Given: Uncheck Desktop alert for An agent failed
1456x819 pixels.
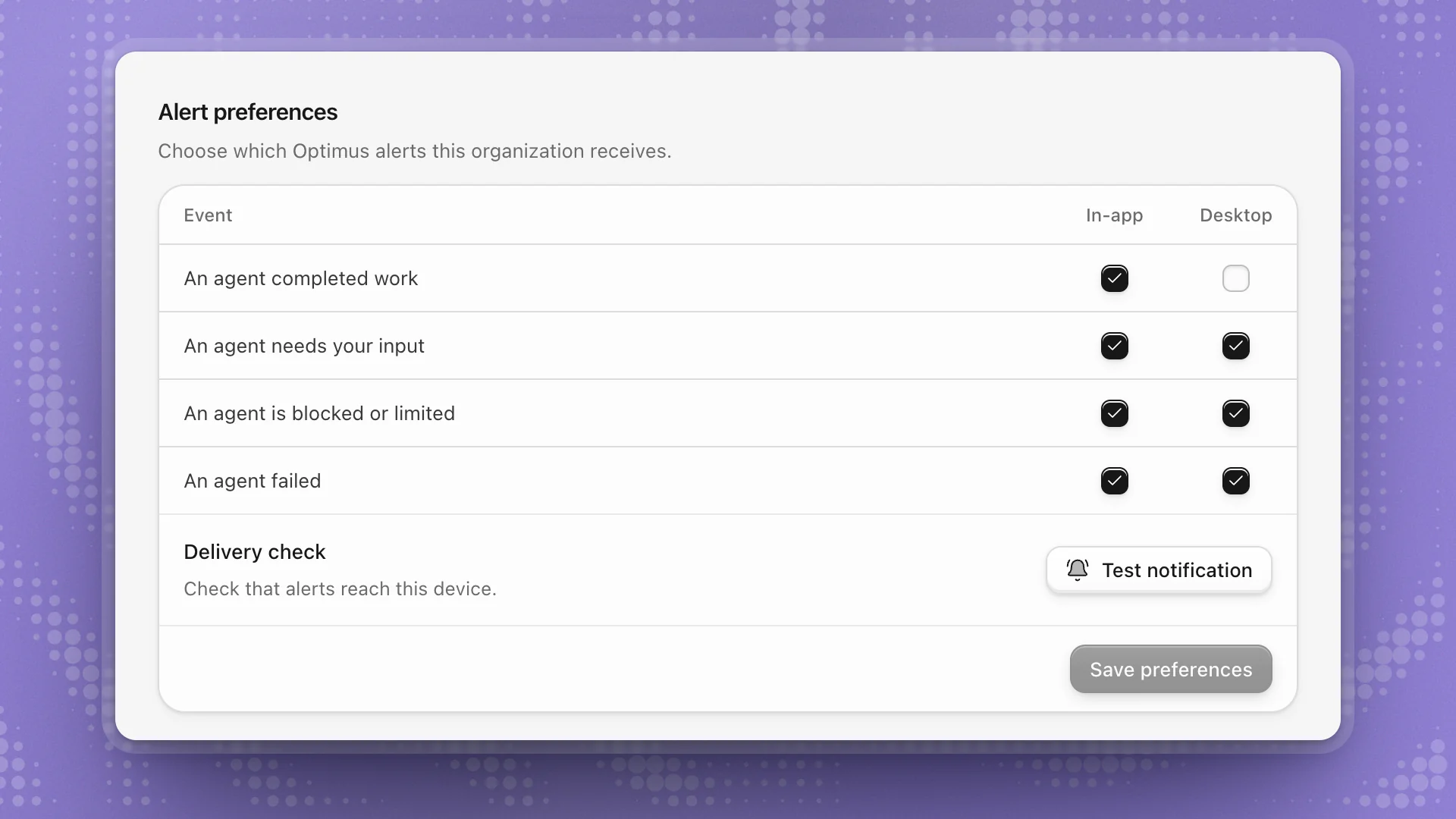Looking at the screenshot, I should [x=1235, y=481].
